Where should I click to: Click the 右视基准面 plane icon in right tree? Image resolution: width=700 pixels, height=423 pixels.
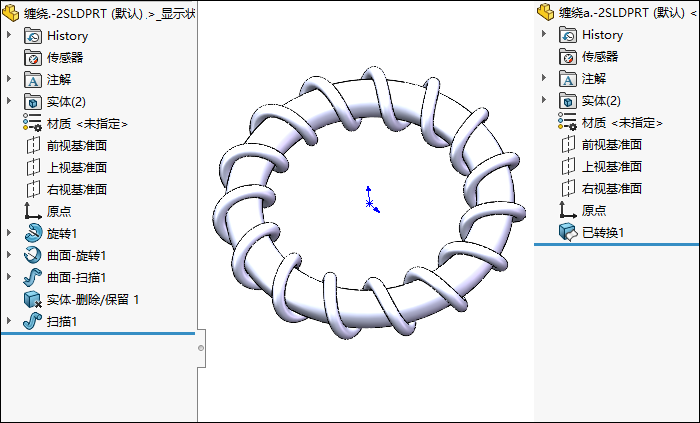pyautogui.click(x=568, y=188)
